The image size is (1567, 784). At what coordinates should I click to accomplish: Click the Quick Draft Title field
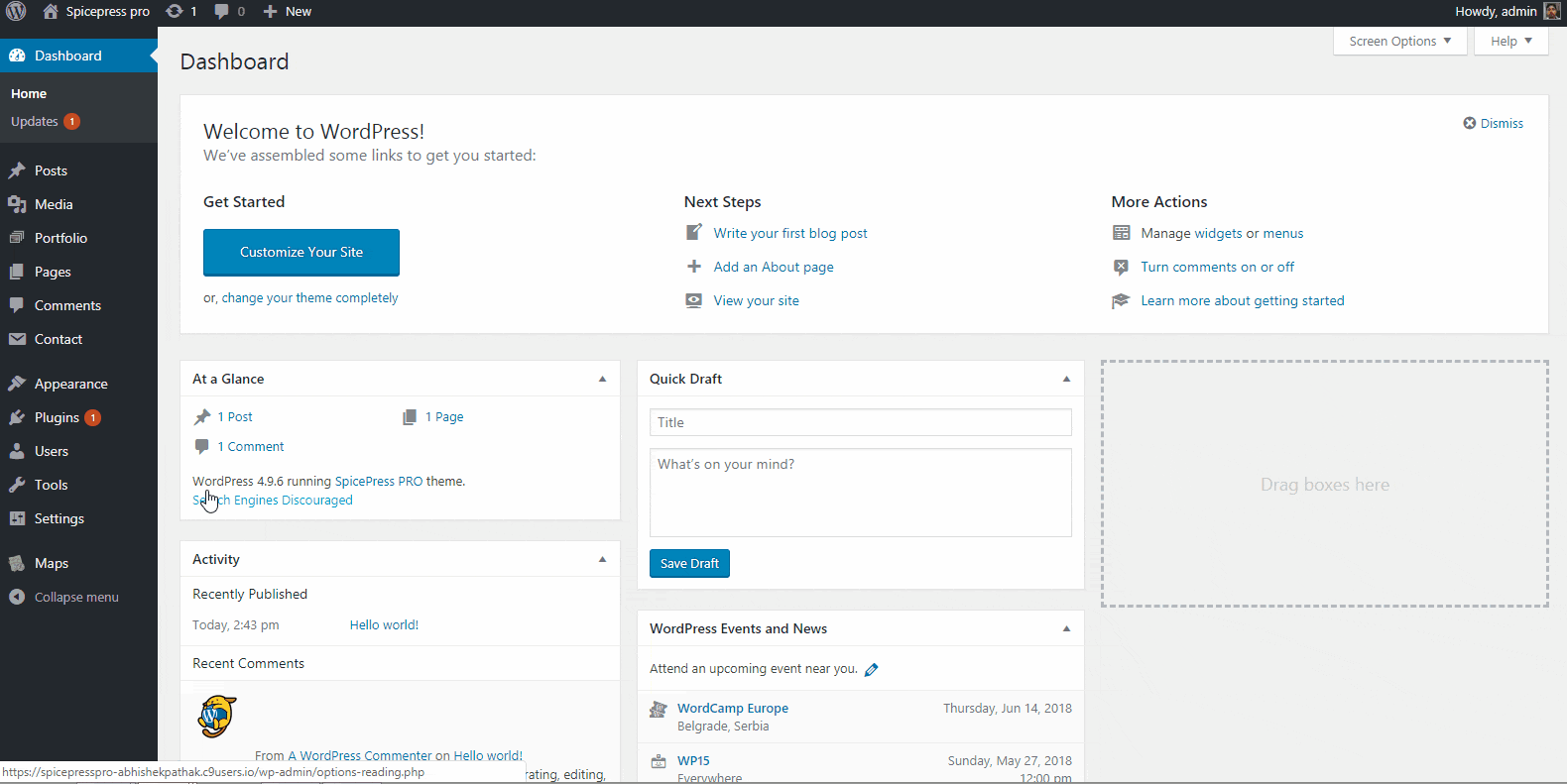coord(861,422)
